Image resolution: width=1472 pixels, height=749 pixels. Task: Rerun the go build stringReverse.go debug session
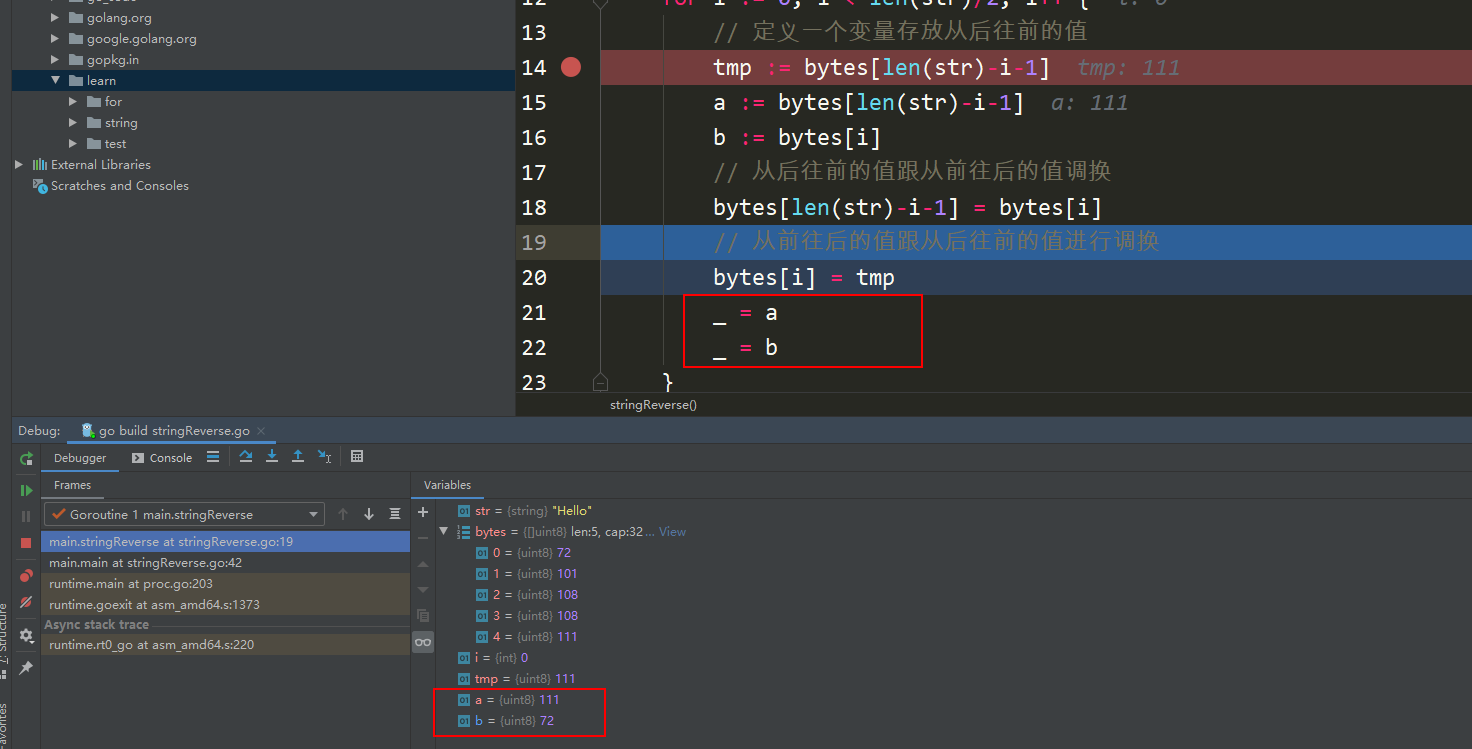[x=27, y=458]
